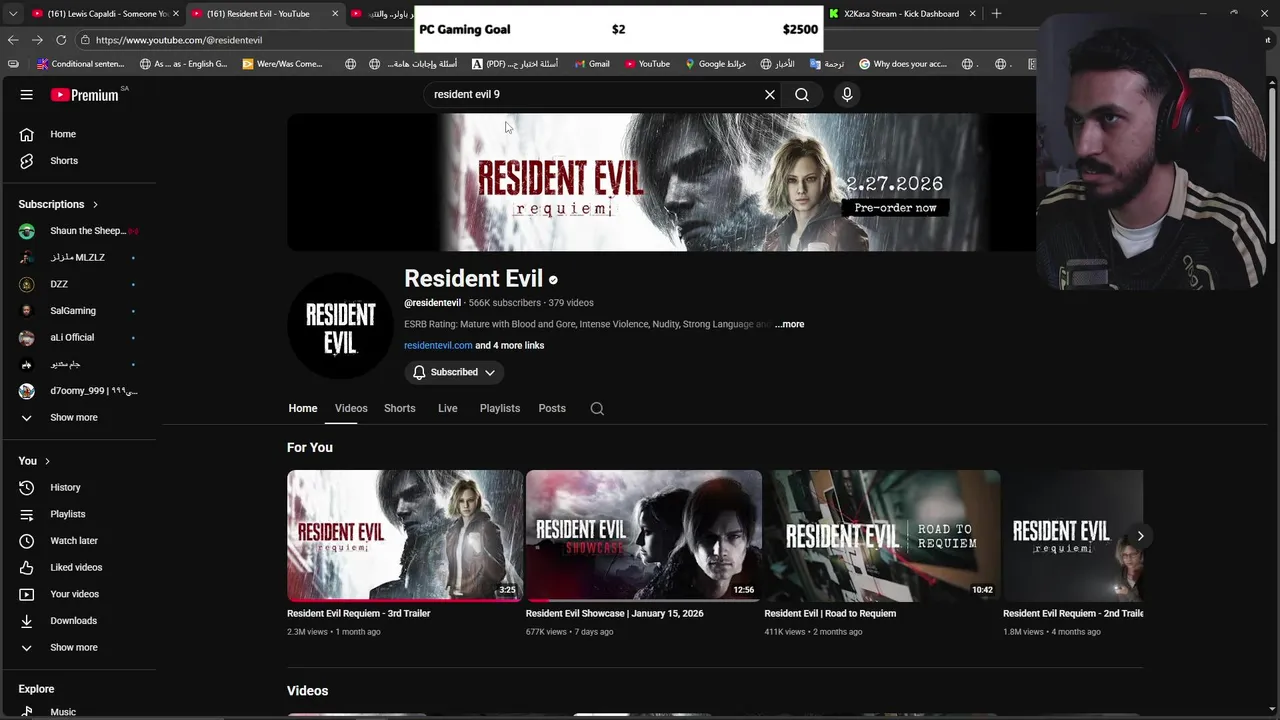Open the residentevil.com link
1280x720 pixels.
click(438, 345)
